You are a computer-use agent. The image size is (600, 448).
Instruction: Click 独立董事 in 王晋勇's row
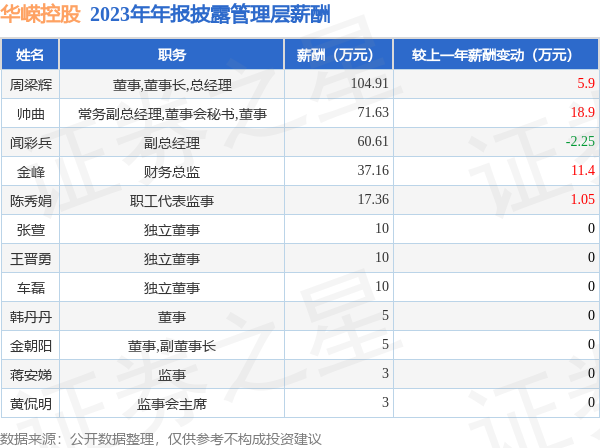172,259
